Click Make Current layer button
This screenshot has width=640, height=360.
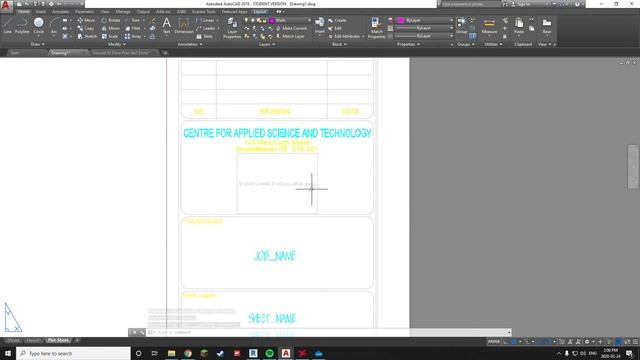pos(291,28)
